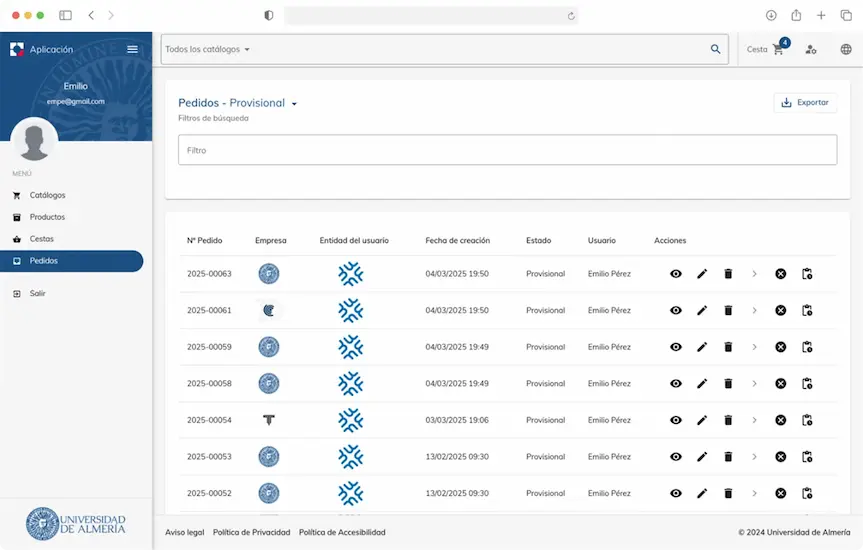Select Pedidos in sidebar menu
Image resolution: width=863 pixels, height=550 pixels.
(72, 261)
